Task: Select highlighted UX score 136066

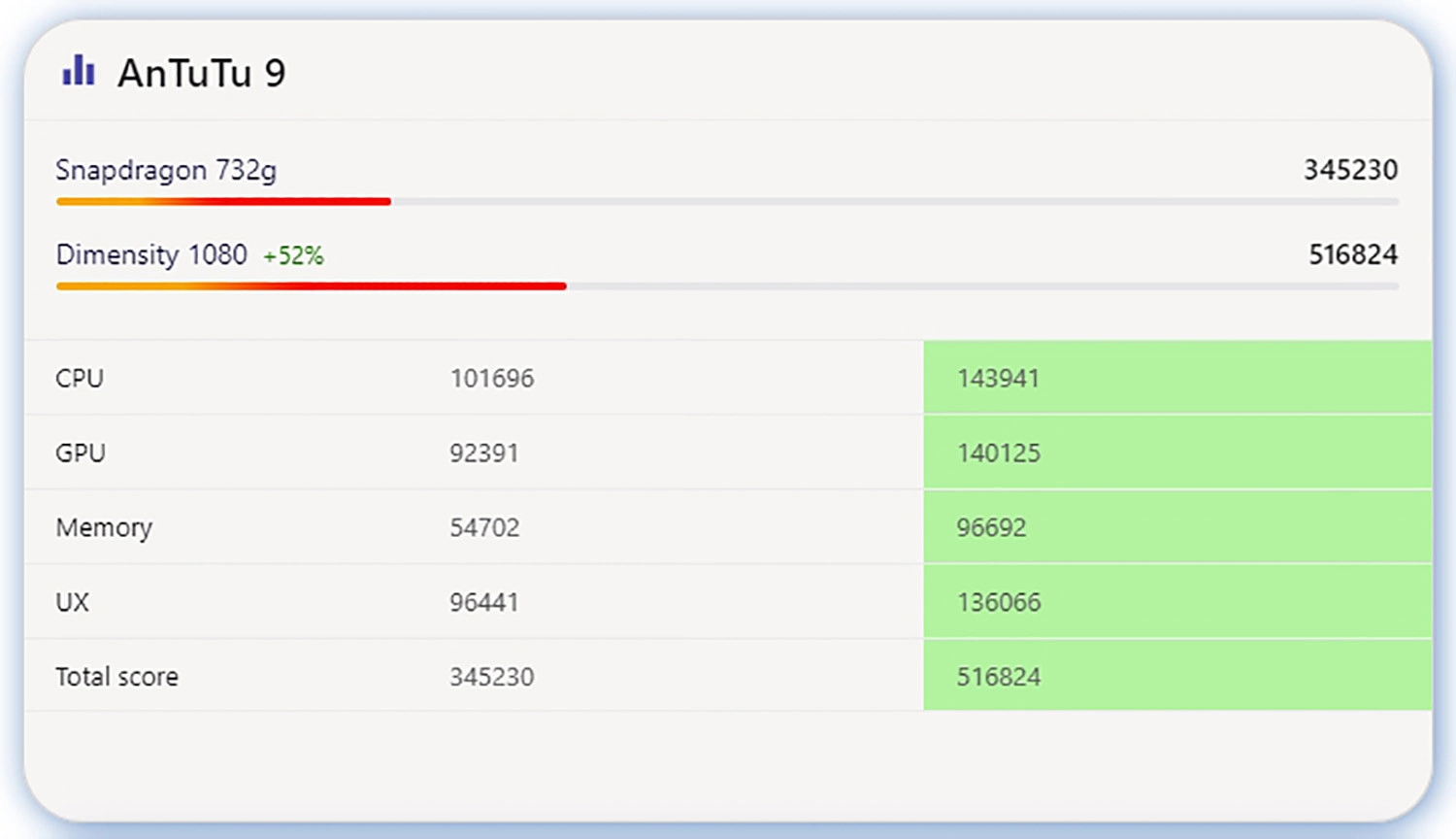Action: click(x=999, y=602)
